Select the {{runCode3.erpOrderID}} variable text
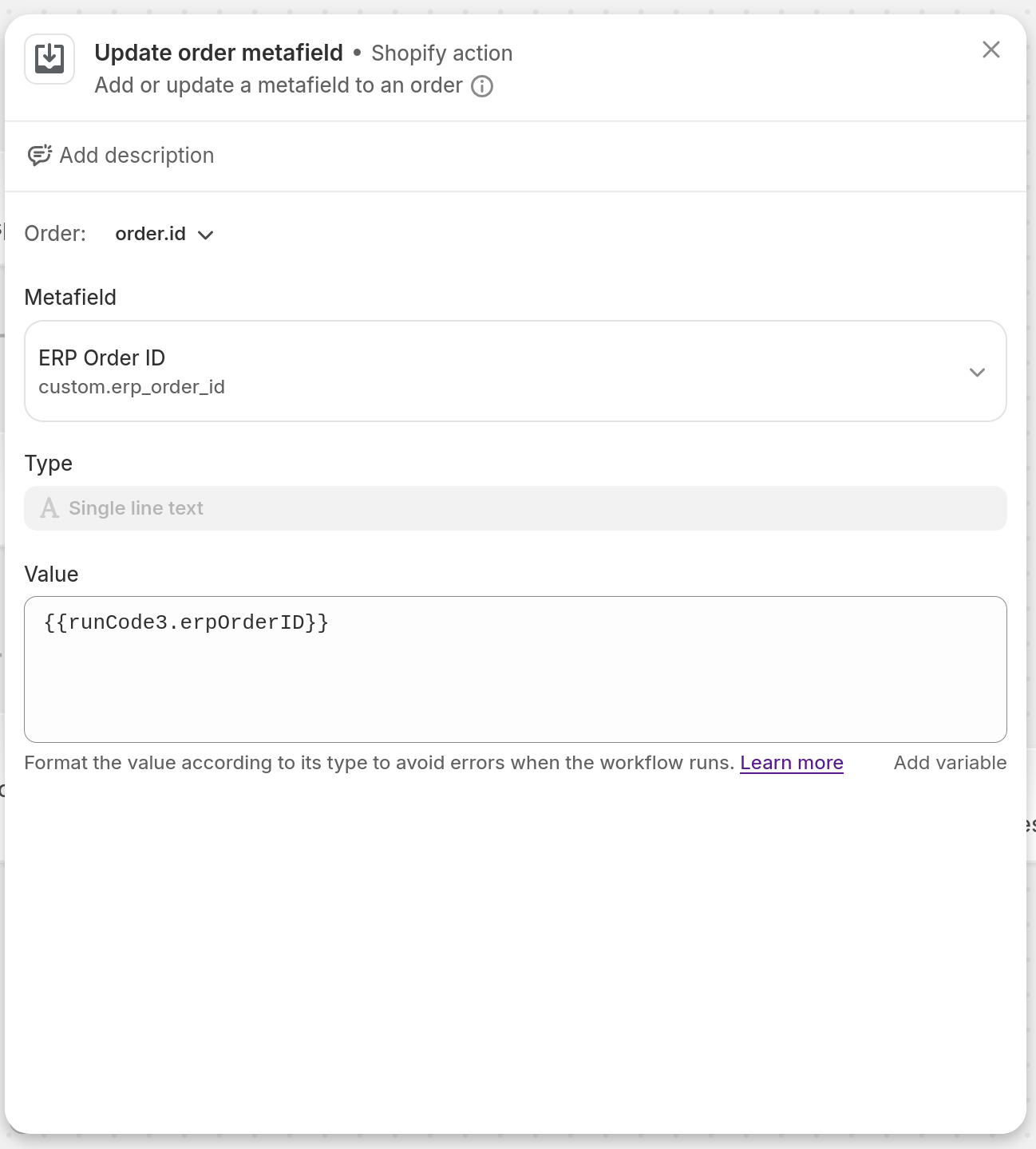The image size is (1036, 1149). pyautogui.click(x=186, y=622)
